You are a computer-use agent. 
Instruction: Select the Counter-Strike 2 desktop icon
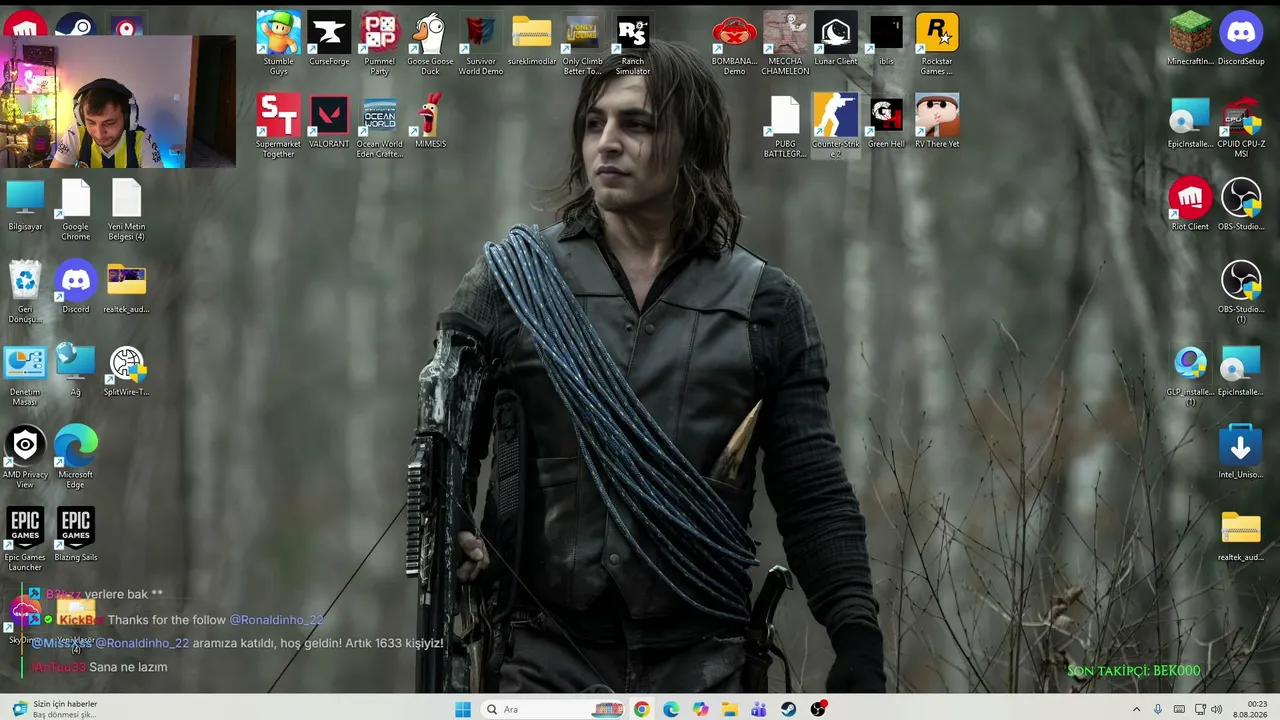coord(836,126)
